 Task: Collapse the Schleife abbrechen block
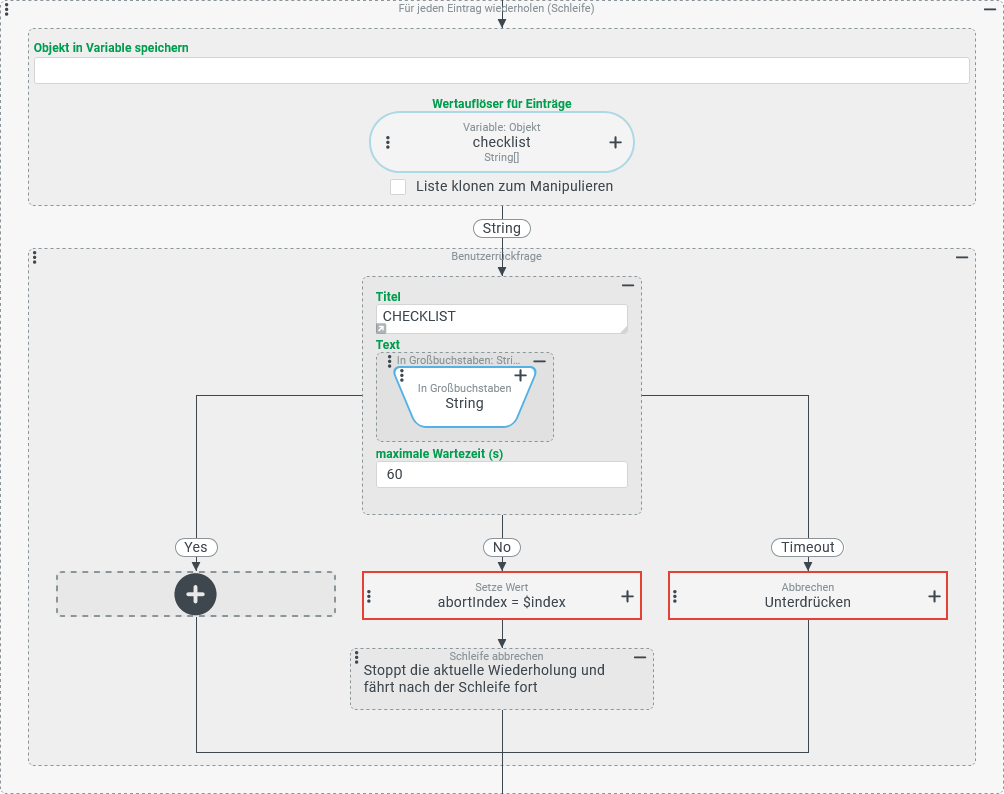click(x=640, y=657)
